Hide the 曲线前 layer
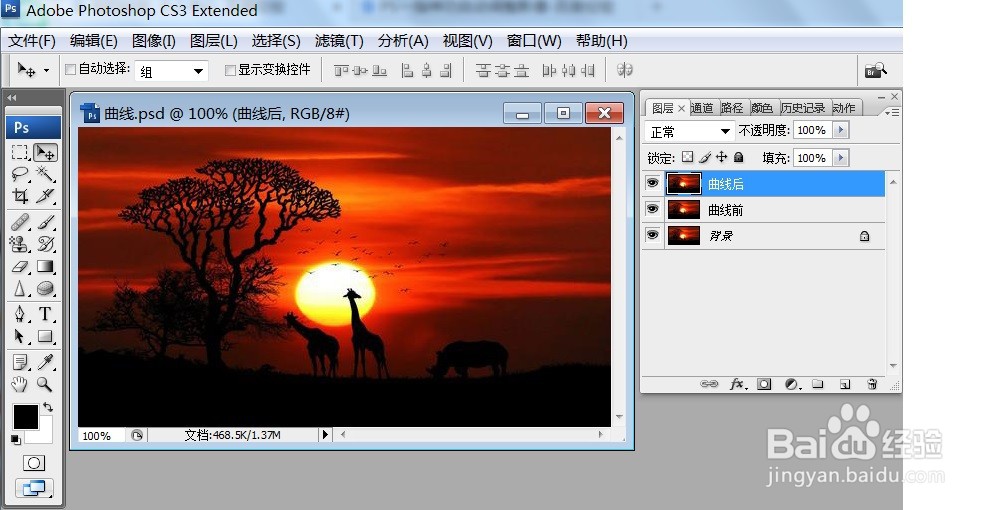 (652, 209)
